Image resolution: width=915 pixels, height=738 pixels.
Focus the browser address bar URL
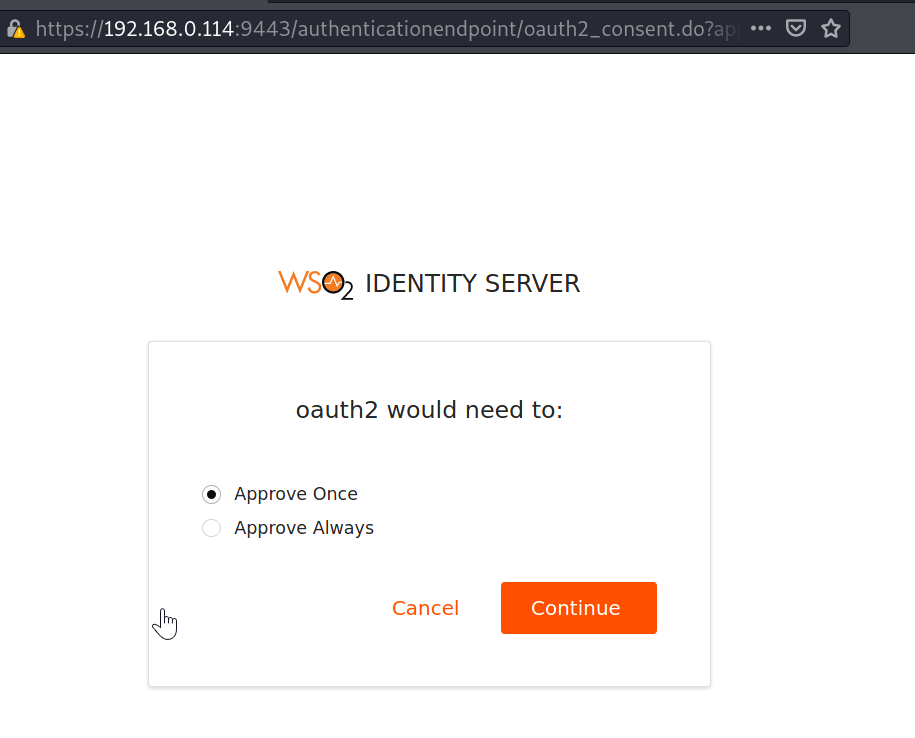click(400, 29)
